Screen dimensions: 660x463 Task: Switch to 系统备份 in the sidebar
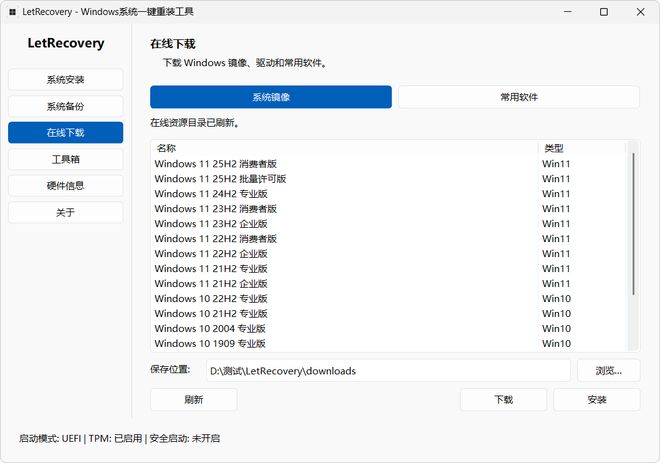coord(66,106)
